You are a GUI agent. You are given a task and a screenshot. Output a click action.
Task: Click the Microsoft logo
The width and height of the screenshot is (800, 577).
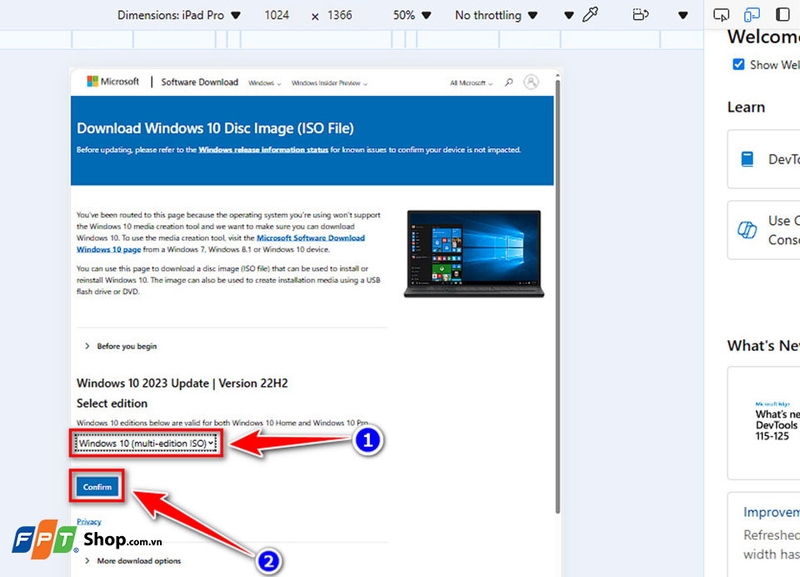(x=113, y=82)
